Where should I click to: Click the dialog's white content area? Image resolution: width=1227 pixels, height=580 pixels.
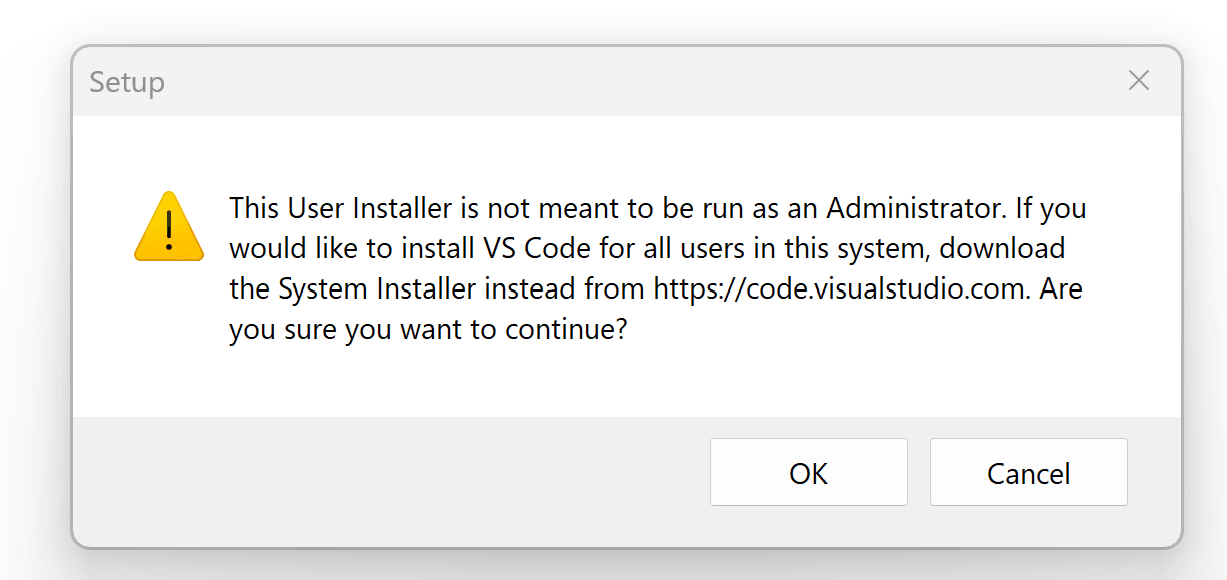pos(600,380)
